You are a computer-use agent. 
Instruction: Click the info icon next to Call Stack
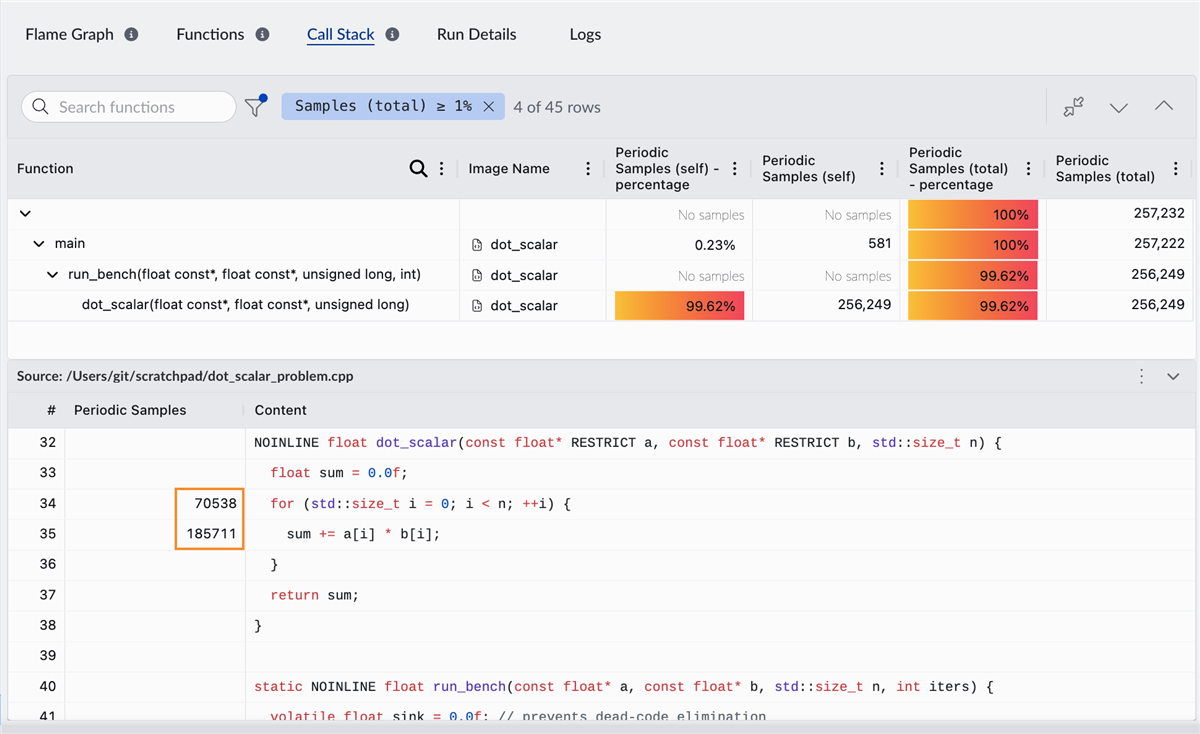[x=391, y=33]
